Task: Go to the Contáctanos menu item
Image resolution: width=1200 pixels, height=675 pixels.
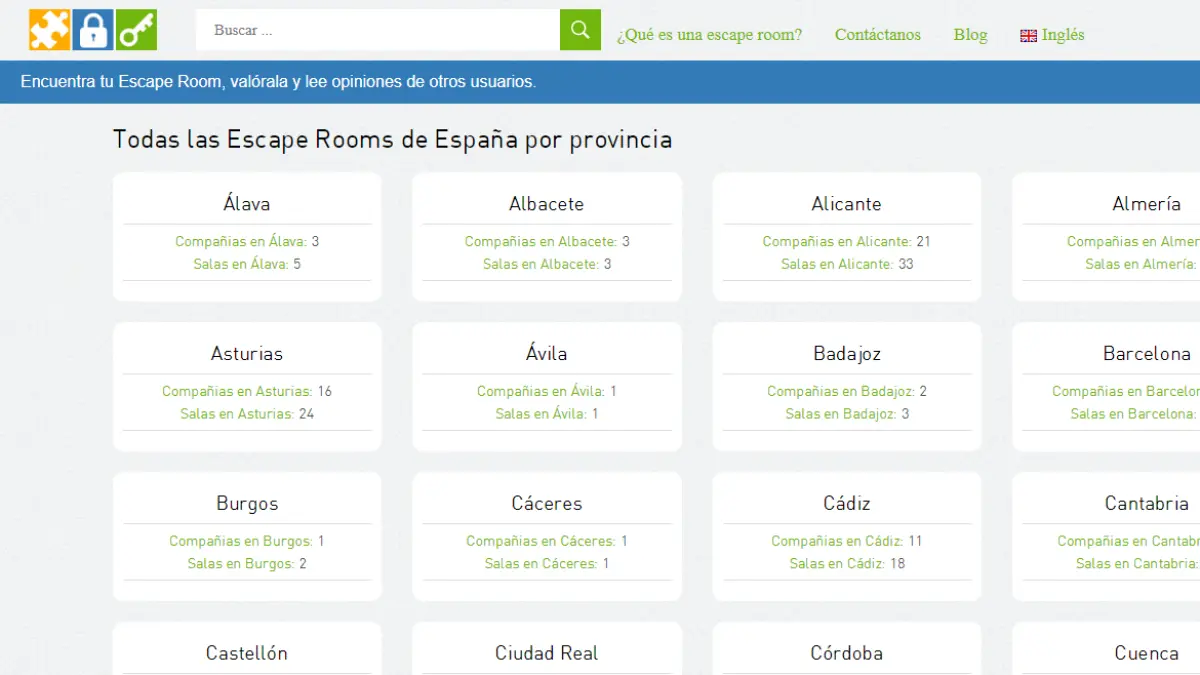Action: click(877, 35)
